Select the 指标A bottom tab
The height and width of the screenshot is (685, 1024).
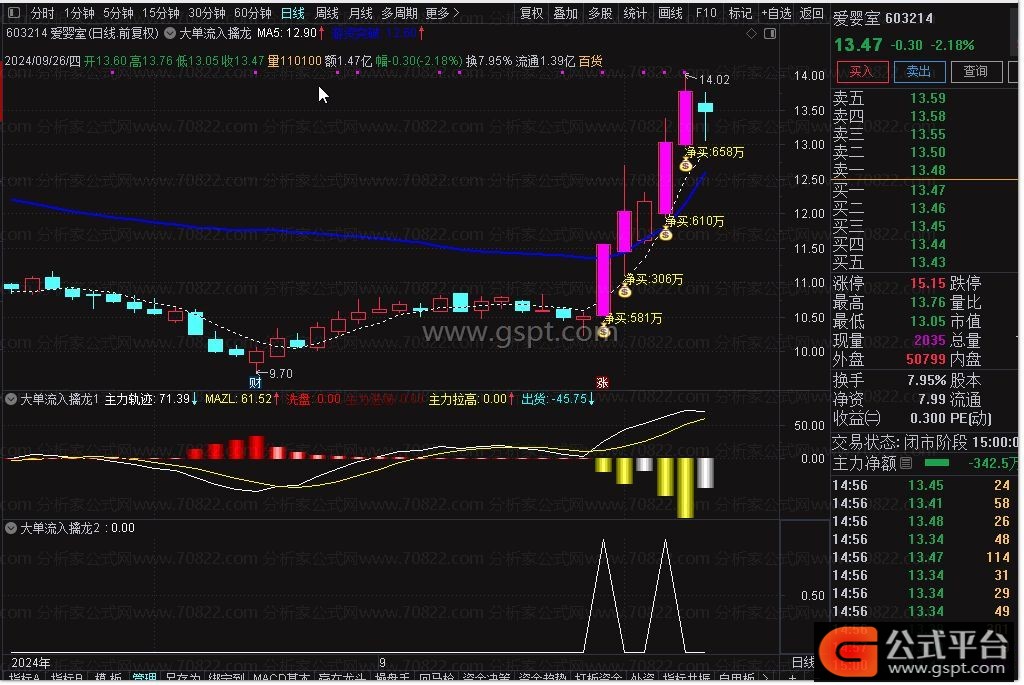25,678
